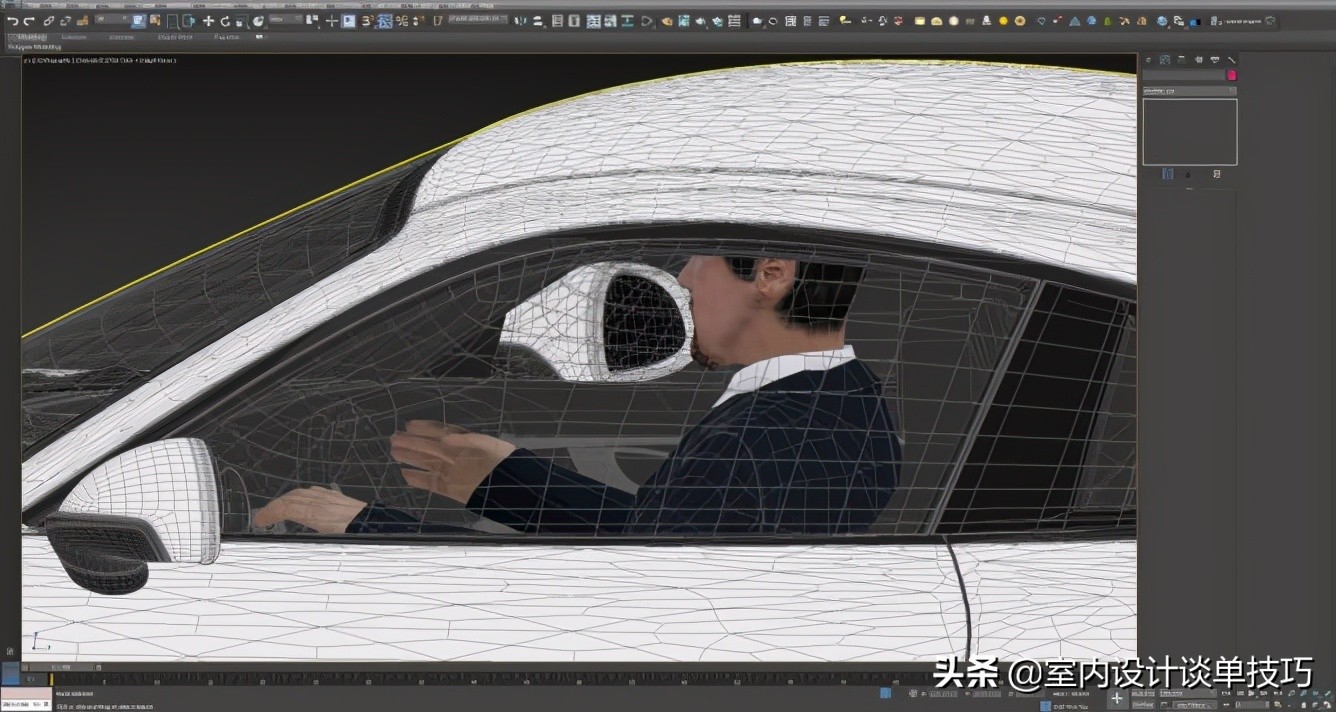Open the Display command panel icon
The image size is (1336, 712).
1215,60
